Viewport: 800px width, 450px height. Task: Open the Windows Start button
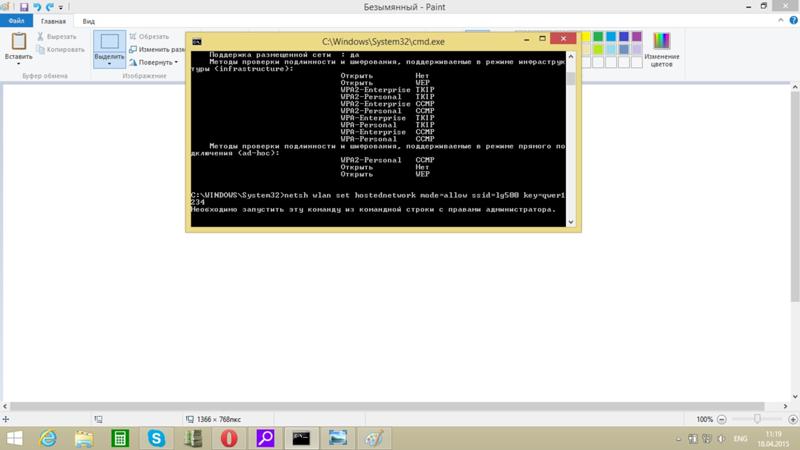click(x=14, y=438)
